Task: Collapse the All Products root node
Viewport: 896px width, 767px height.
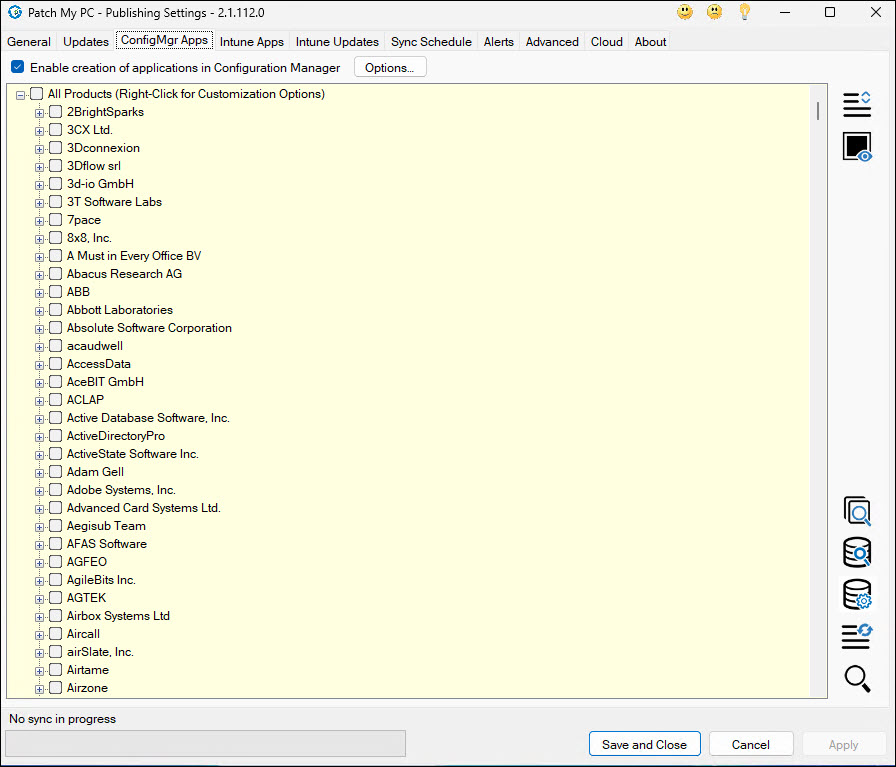Action: click(21, 94)
